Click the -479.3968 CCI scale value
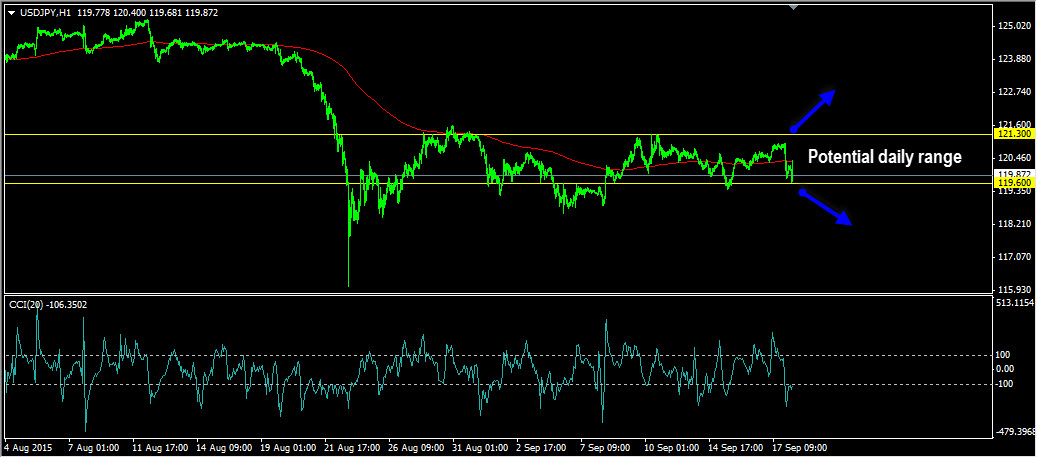 click(1015, 432)
